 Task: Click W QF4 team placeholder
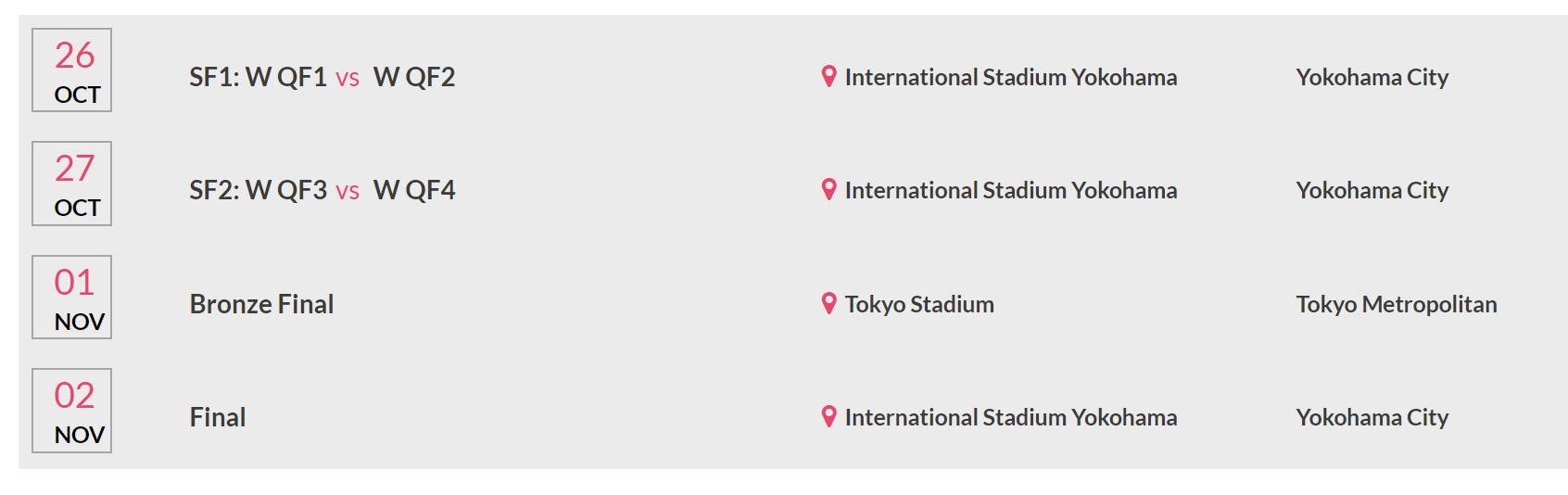coord(414,190)
